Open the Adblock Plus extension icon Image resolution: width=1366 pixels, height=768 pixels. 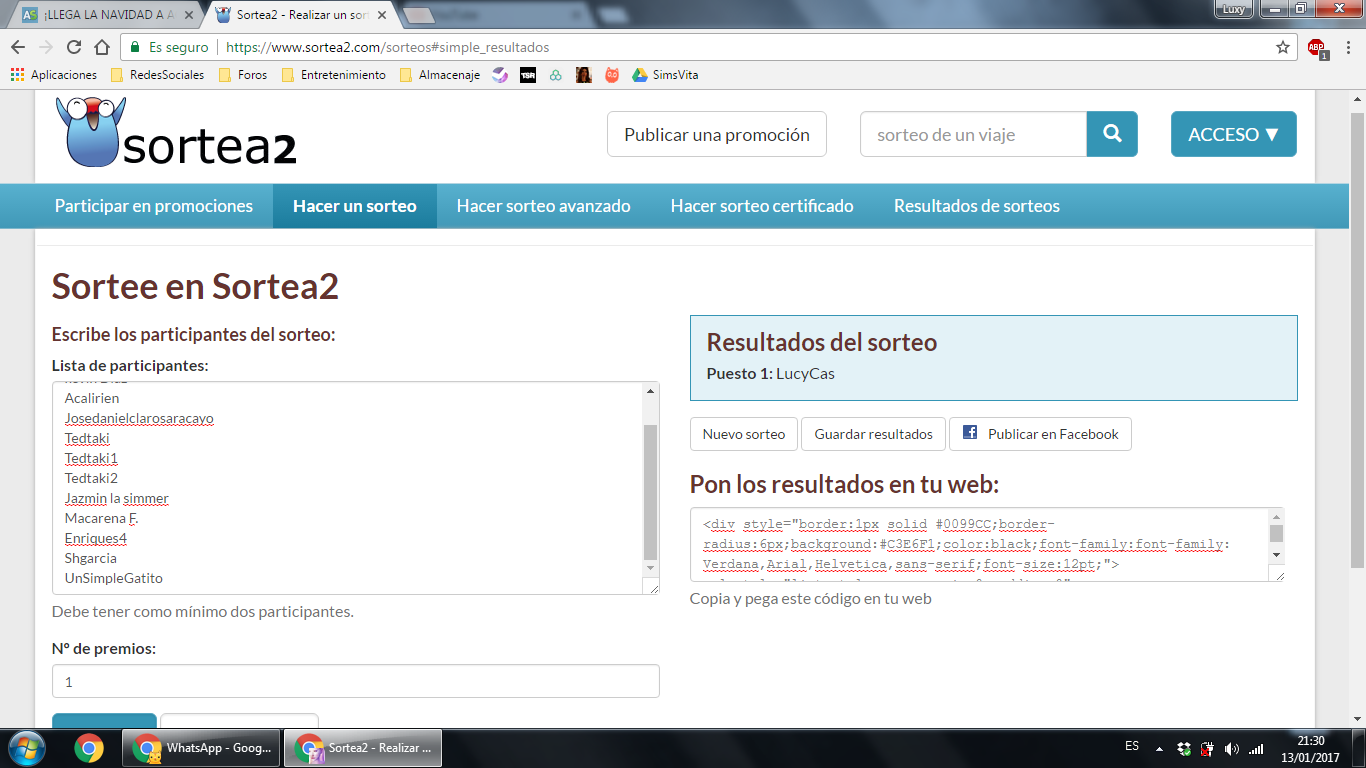tap(1316, 47)
